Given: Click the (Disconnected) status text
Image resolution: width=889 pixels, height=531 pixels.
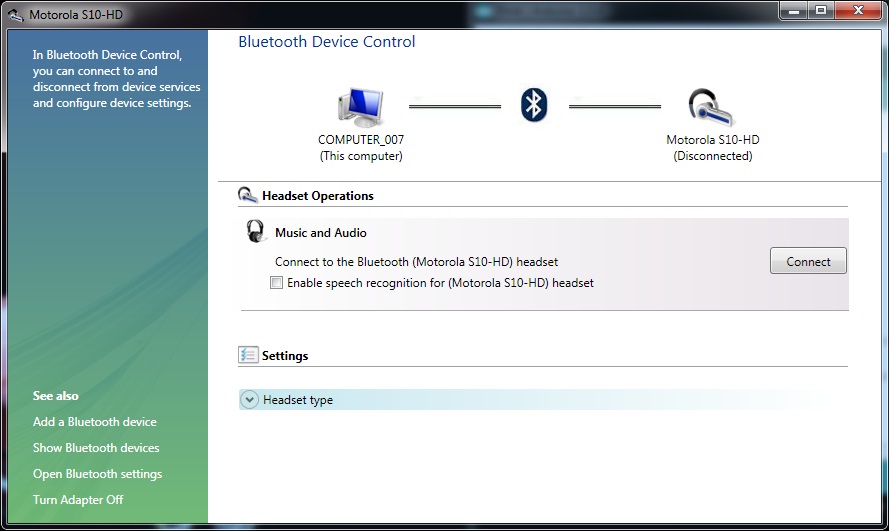Looking at the screenshot, I should [x=713, y=156].
